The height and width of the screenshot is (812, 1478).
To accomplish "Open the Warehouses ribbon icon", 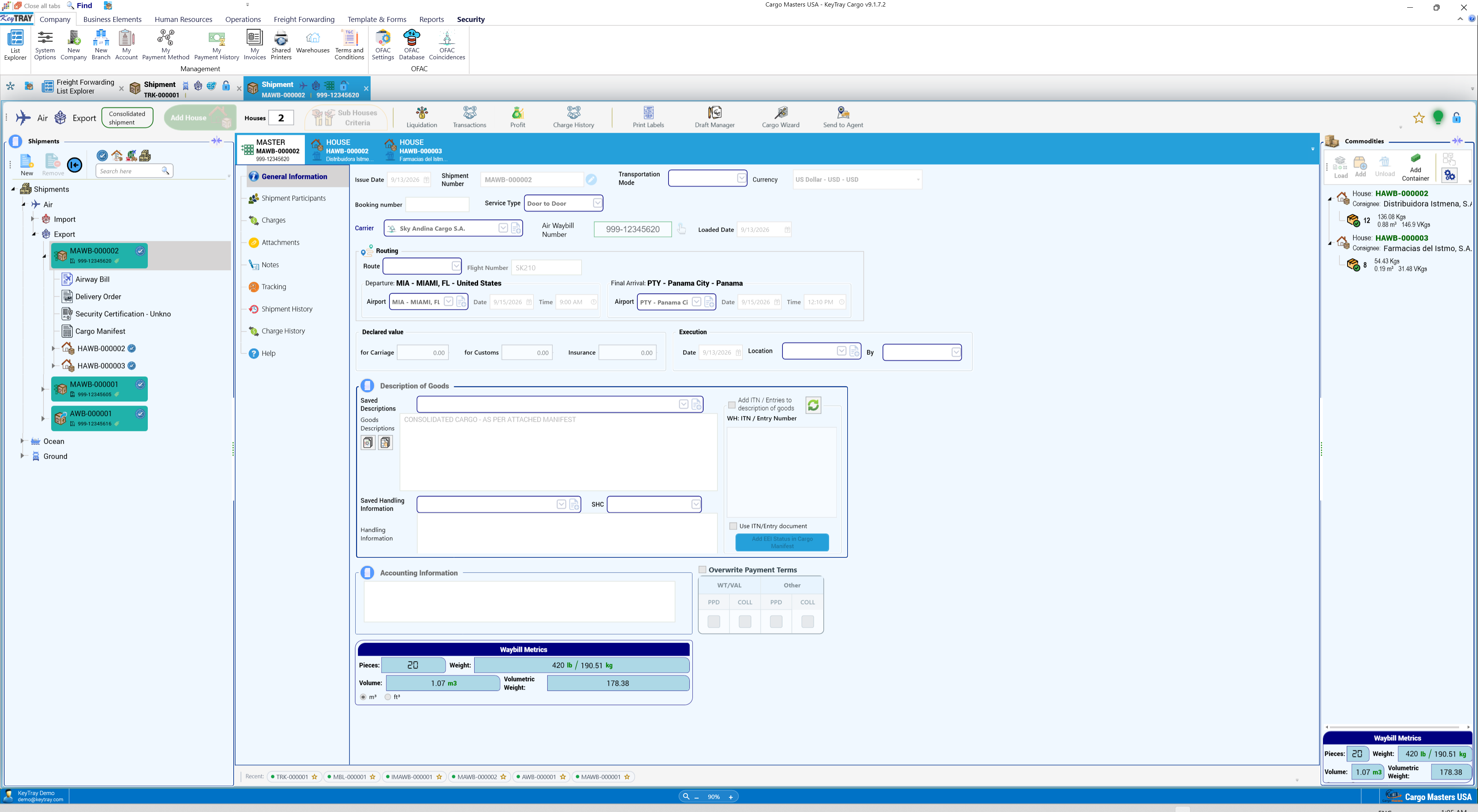I will point(313,42).
